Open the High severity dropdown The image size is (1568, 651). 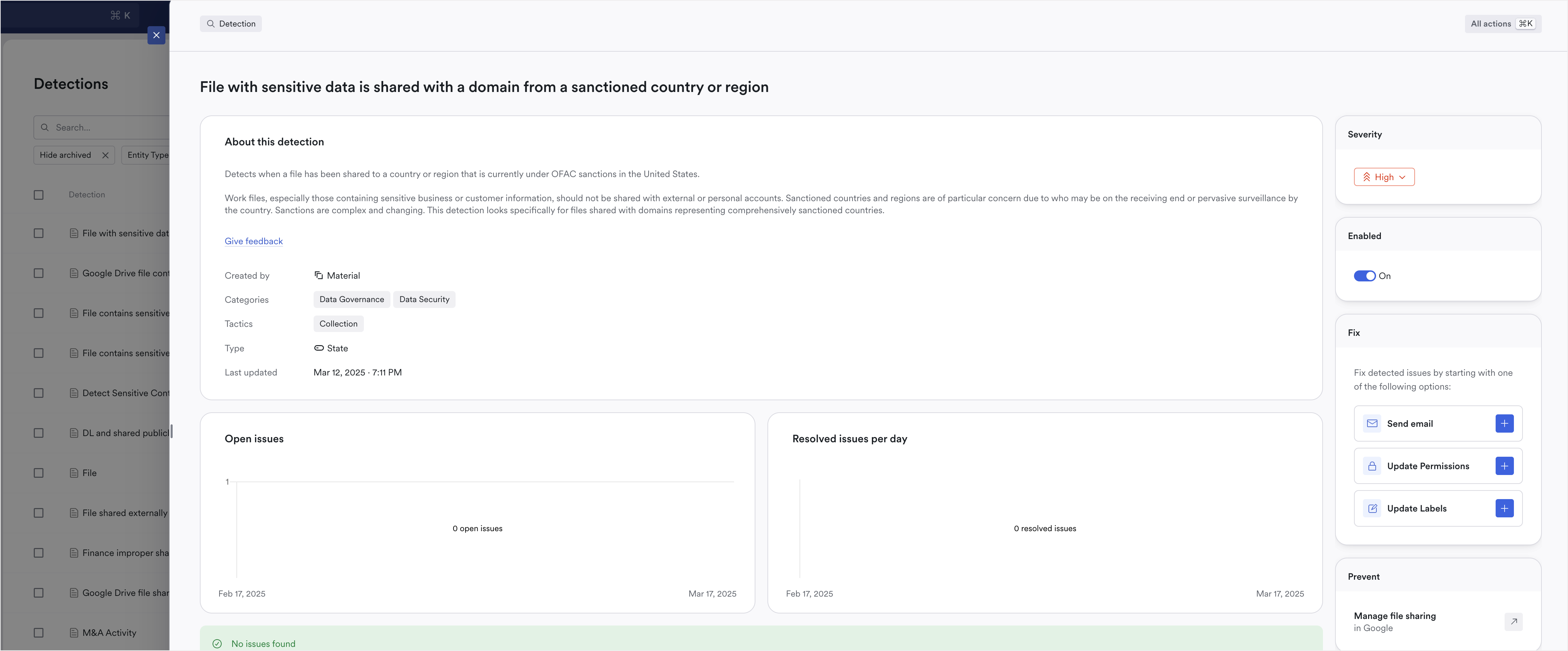pos(1384,177)
